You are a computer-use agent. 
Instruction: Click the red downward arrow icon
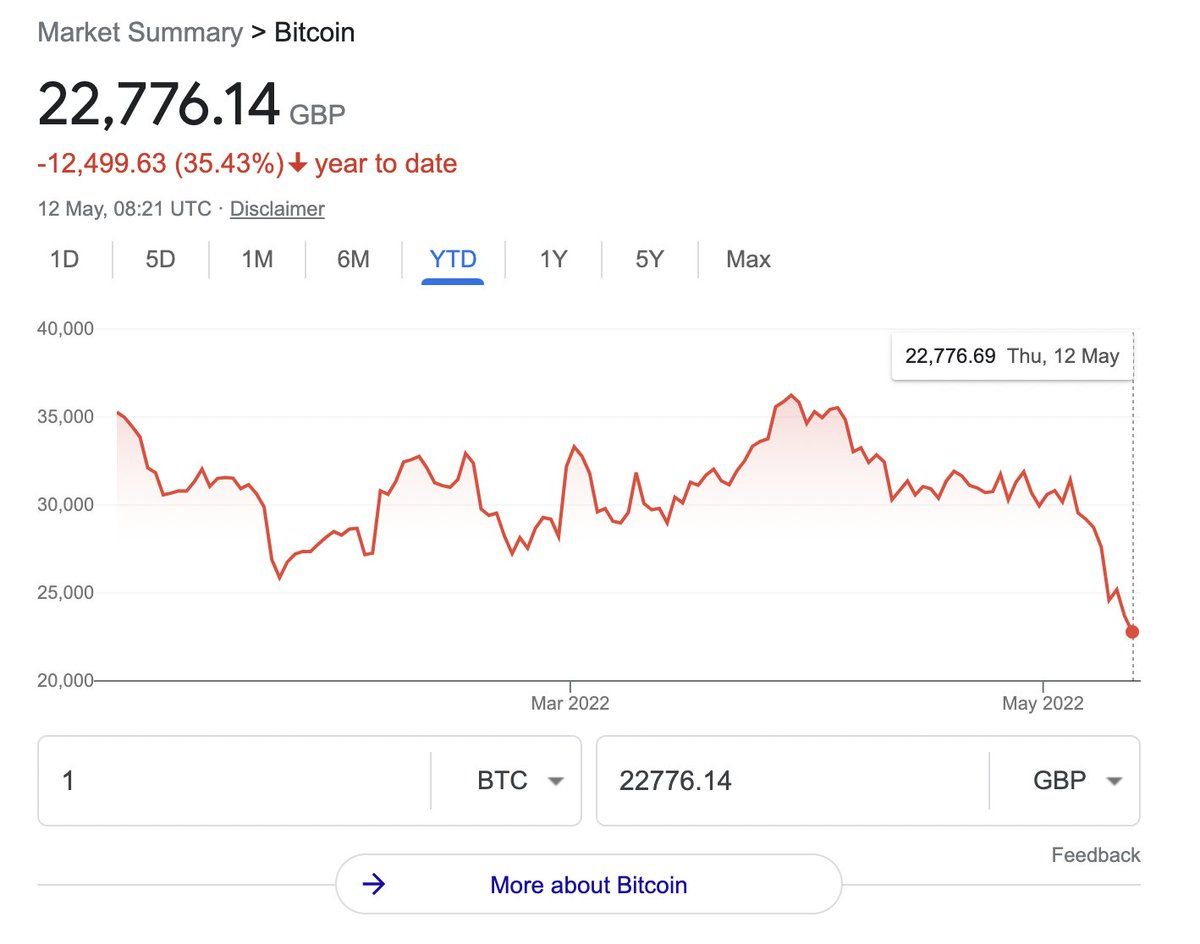(x=297, y=164)
